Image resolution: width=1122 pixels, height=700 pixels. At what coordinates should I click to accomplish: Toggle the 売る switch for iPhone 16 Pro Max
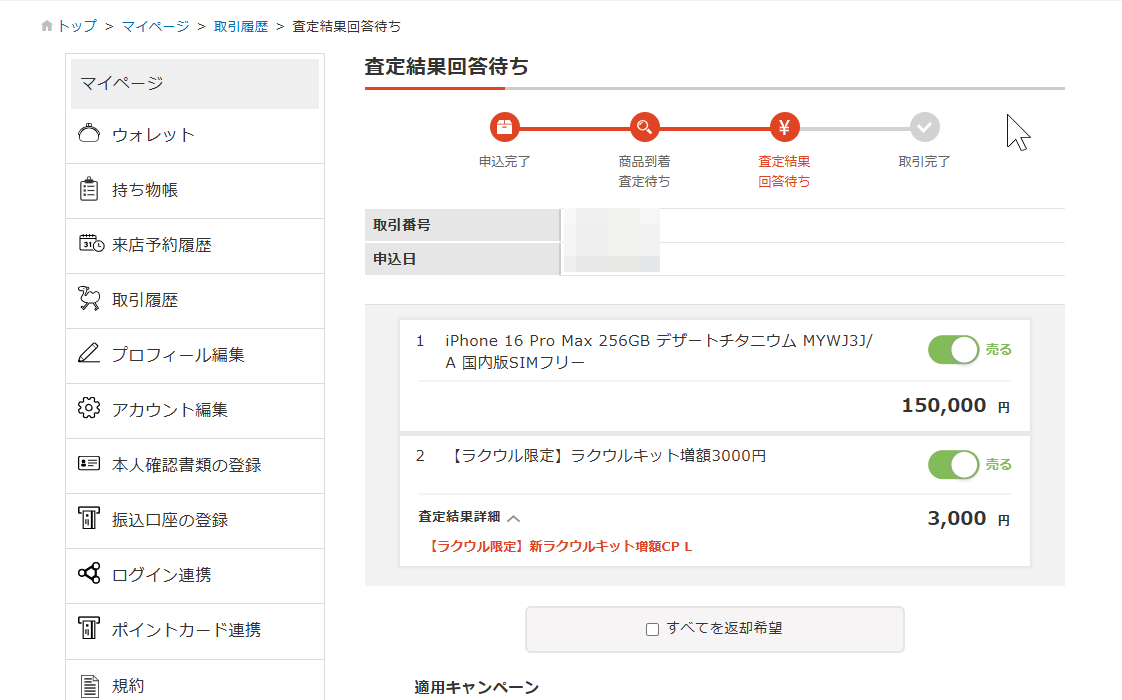[953, 350]
